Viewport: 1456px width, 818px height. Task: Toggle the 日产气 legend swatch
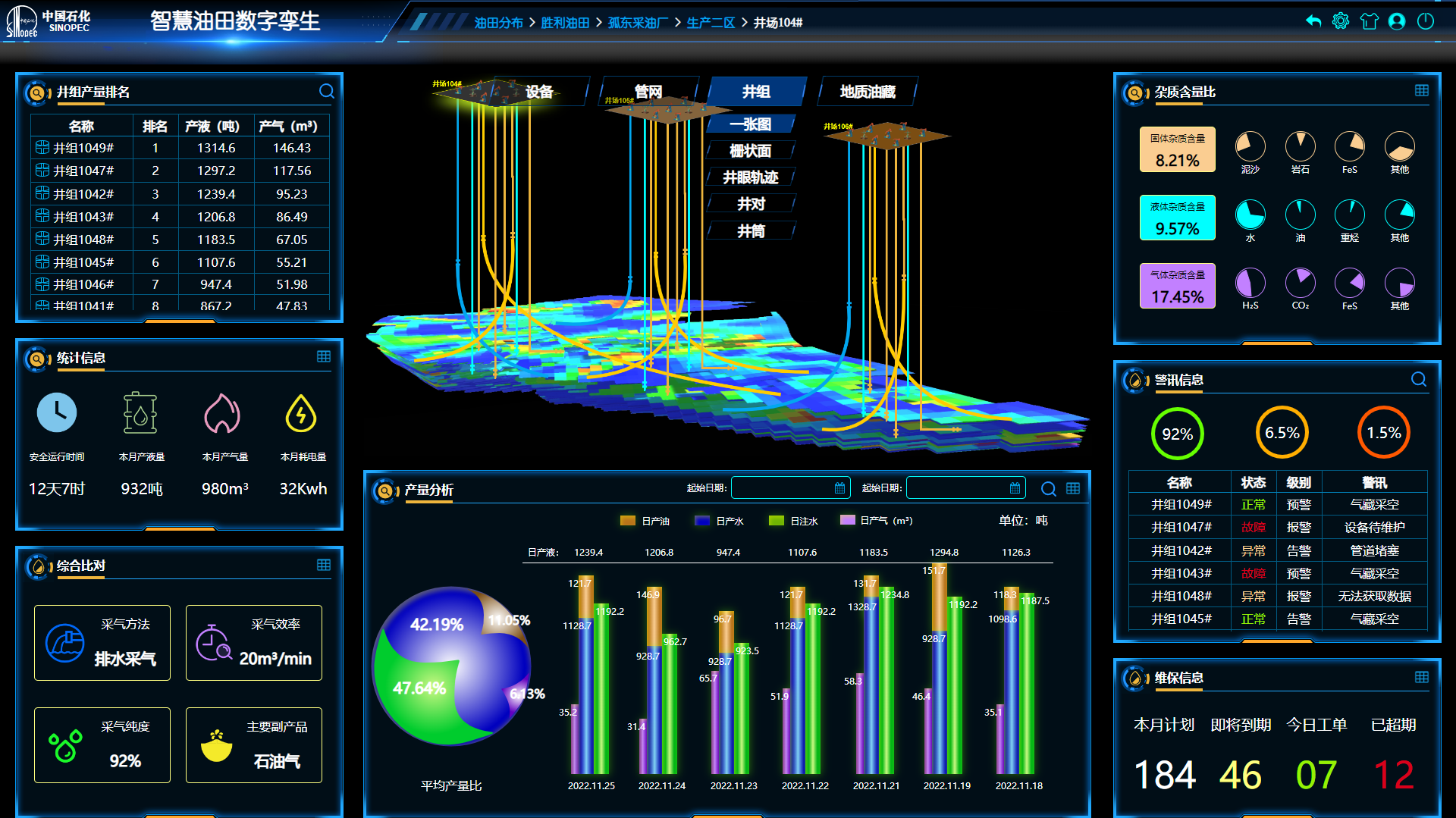click(848, 520)
